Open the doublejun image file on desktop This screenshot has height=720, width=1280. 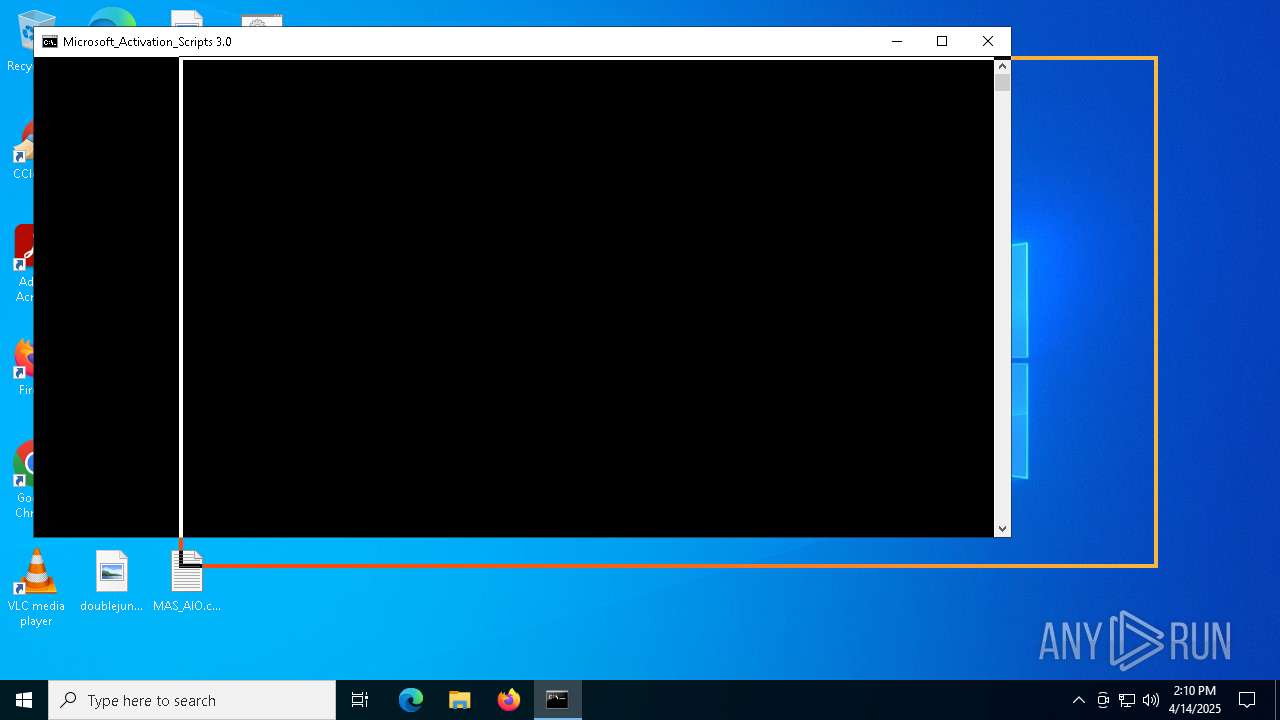[x=111, y=582]
